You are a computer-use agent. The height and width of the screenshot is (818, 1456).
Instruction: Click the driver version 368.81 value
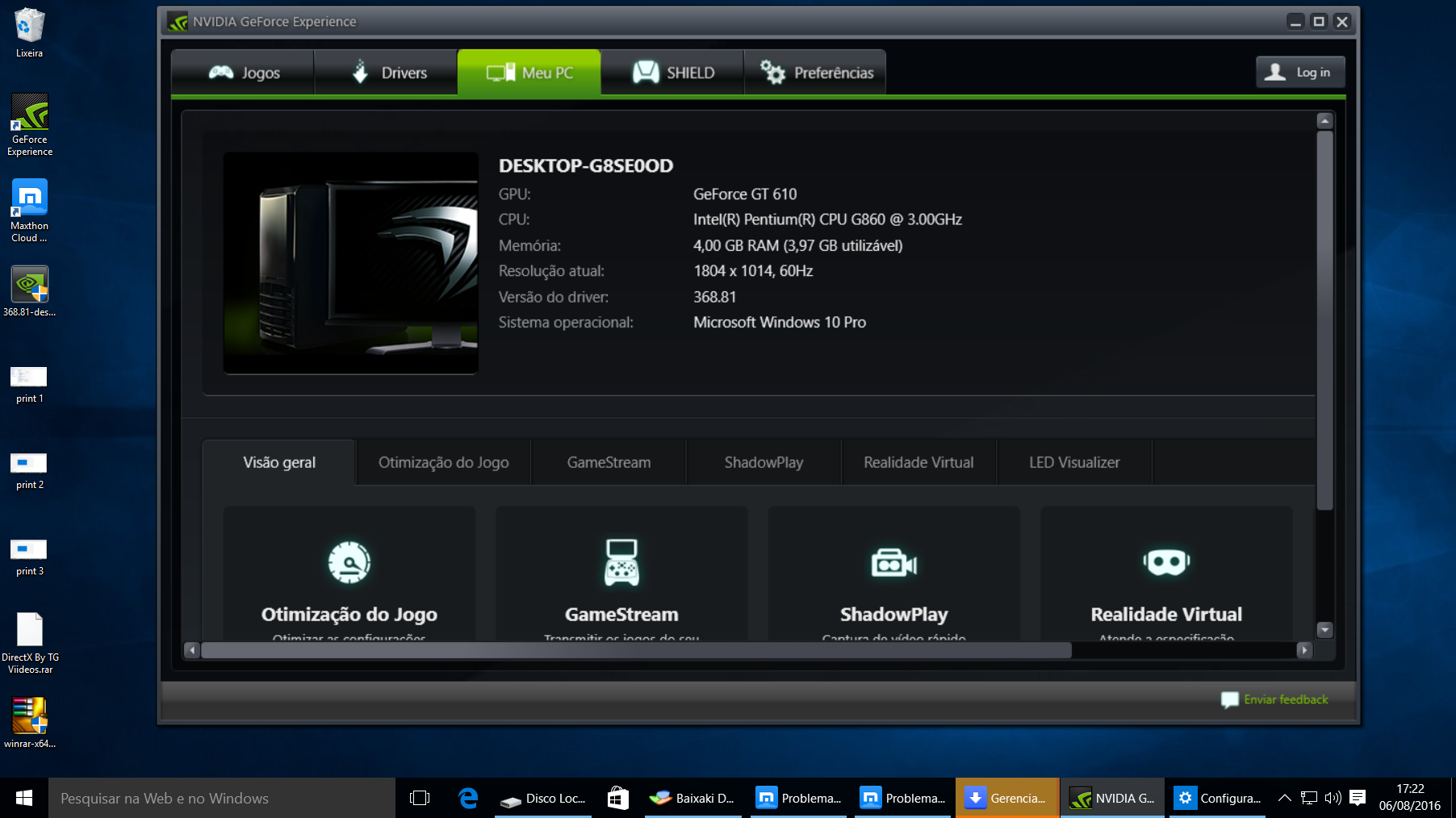click(715, 297)
